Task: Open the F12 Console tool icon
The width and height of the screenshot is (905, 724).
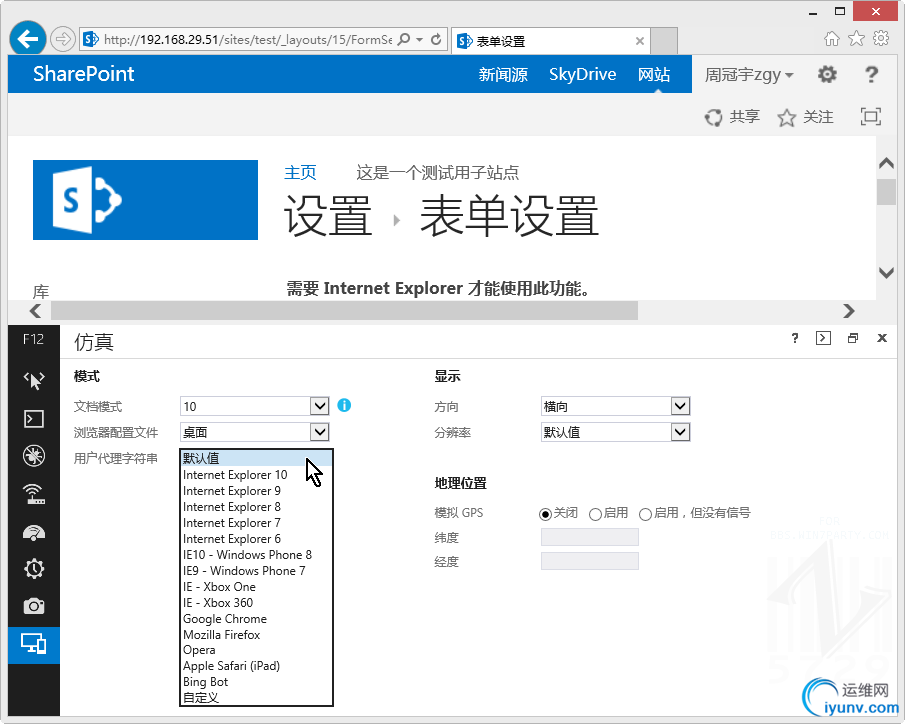Action: pos(33,419)
